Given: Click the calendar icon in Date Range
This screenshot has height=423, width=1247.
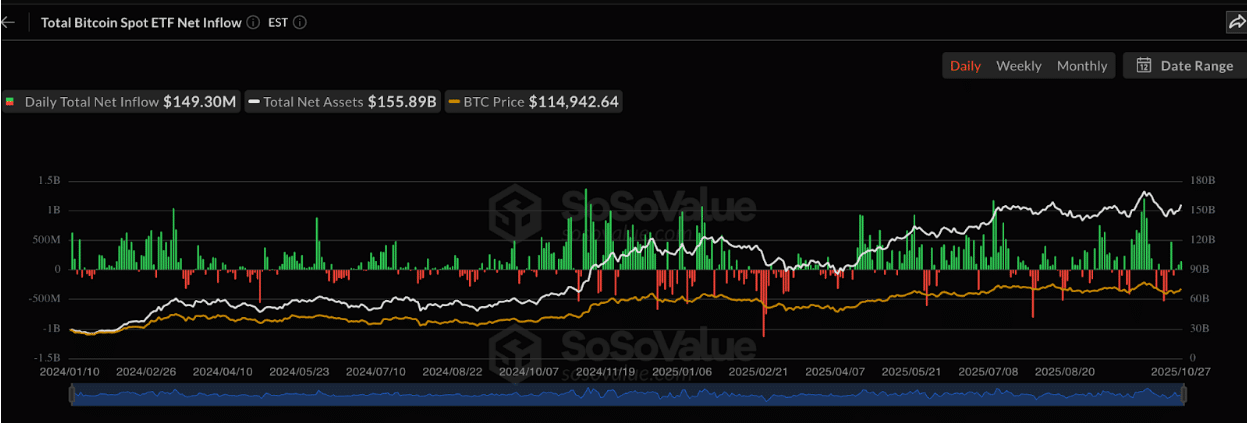Looking at the screenshot, I should pyautogui.click(x=1144, y=66).
